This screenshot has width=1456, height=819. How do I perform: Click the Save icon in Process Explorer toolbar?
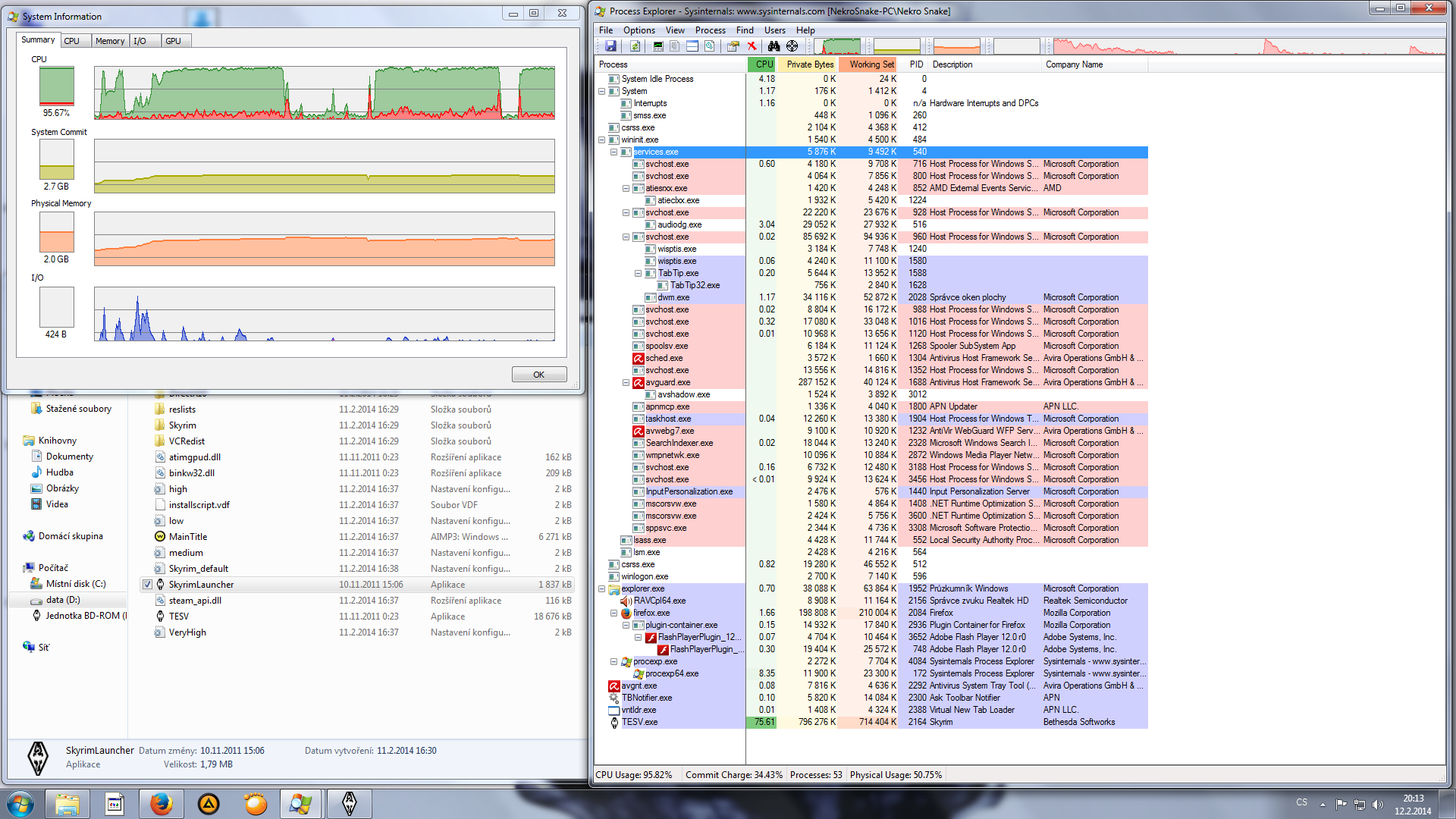610,46
